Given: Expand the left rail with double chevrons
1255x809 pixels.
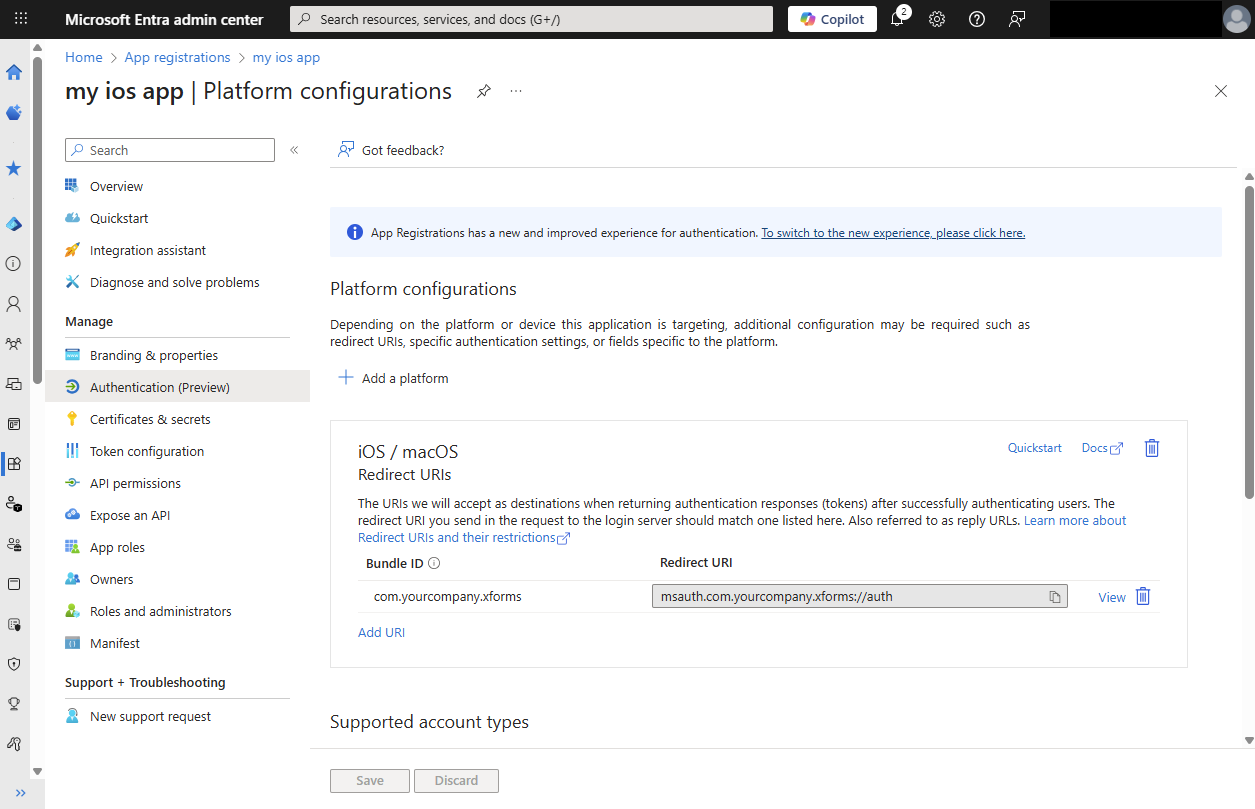Looking at the screenshot, I should click(21, 793).
